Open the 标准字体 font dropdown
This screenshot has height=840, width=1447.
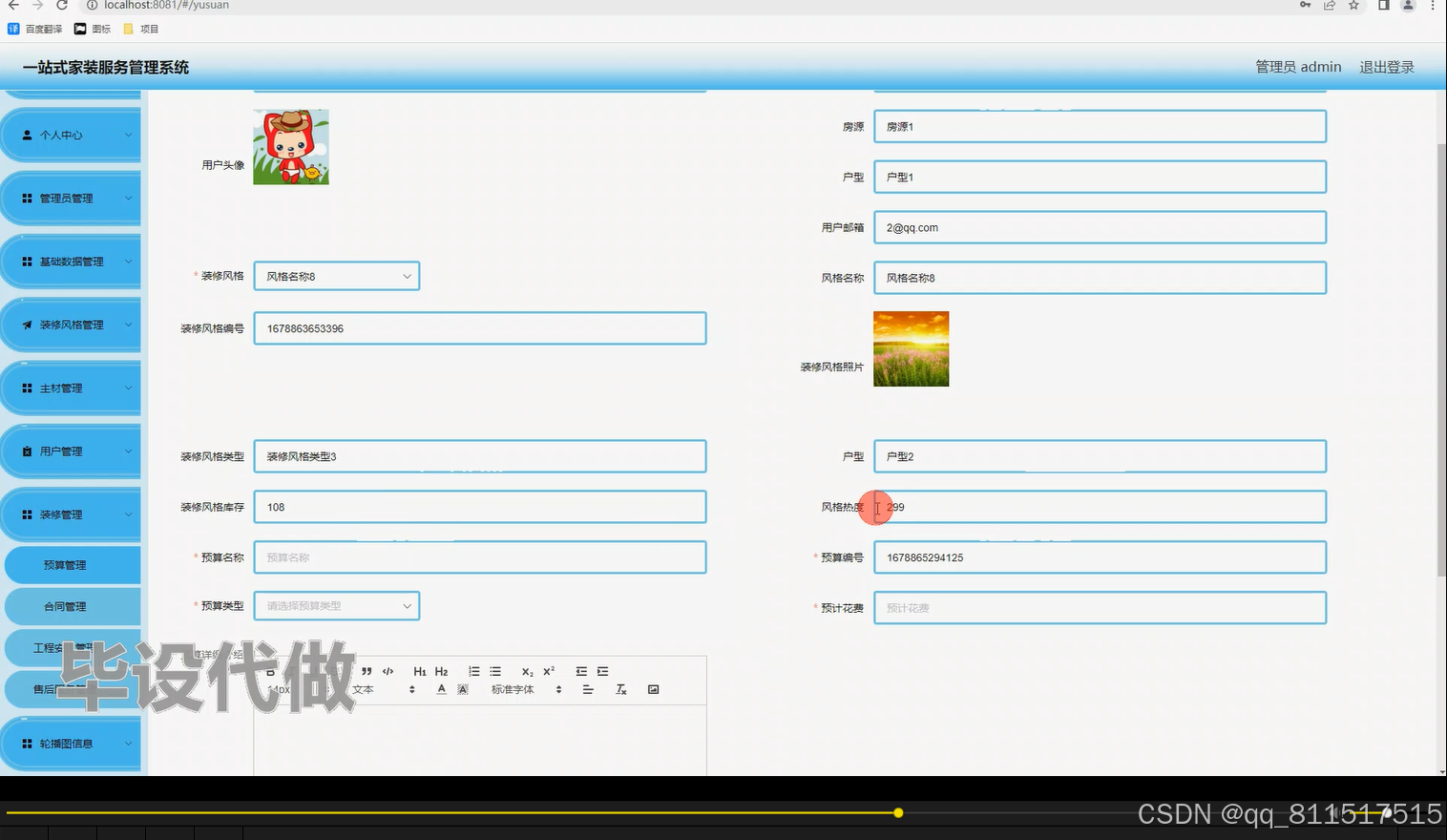click(x=527, y=689)
